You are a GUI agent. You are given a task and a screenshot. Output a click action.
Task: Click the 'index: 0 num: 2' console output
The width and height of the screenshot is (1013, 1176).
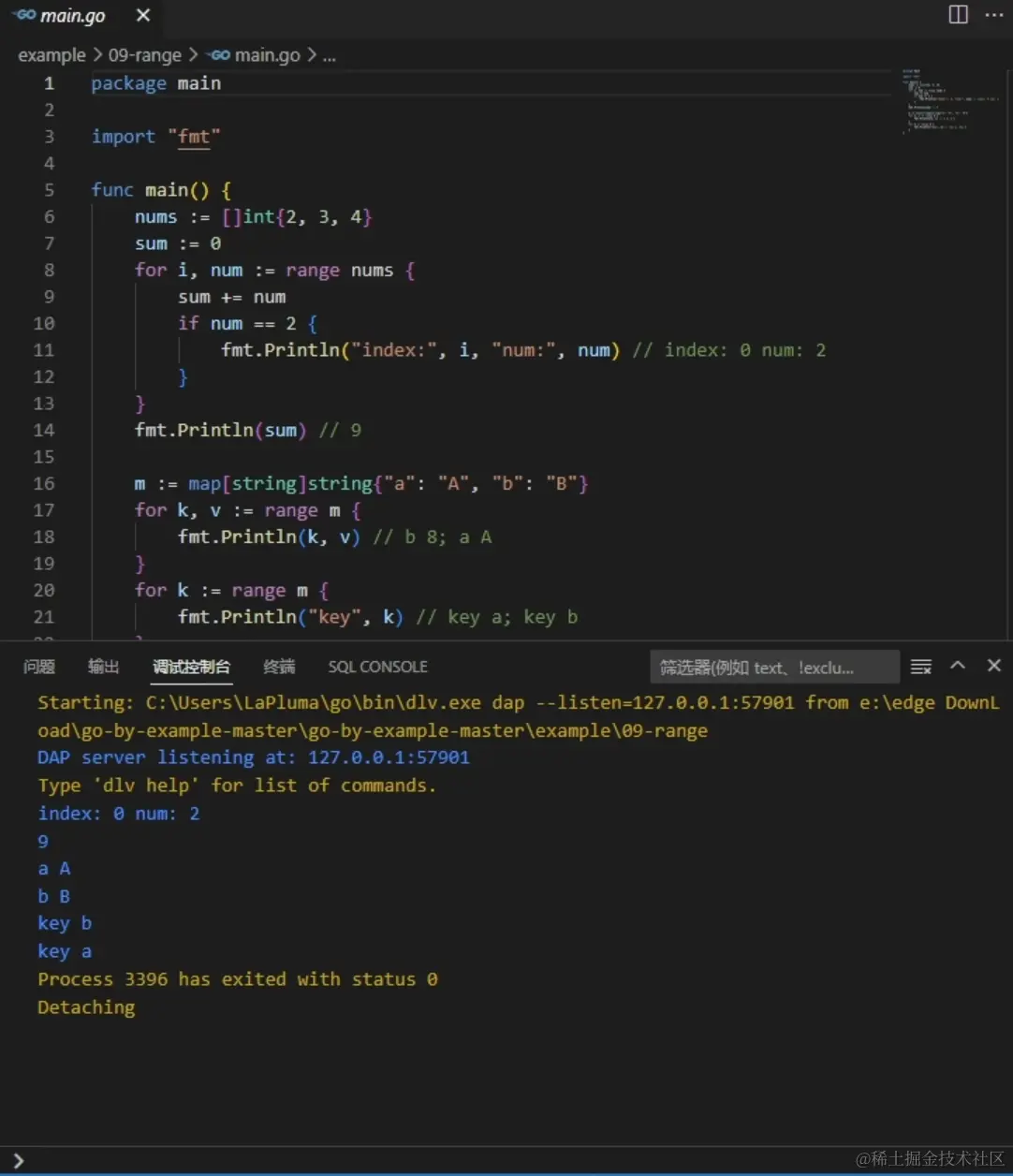click(119, 814)
